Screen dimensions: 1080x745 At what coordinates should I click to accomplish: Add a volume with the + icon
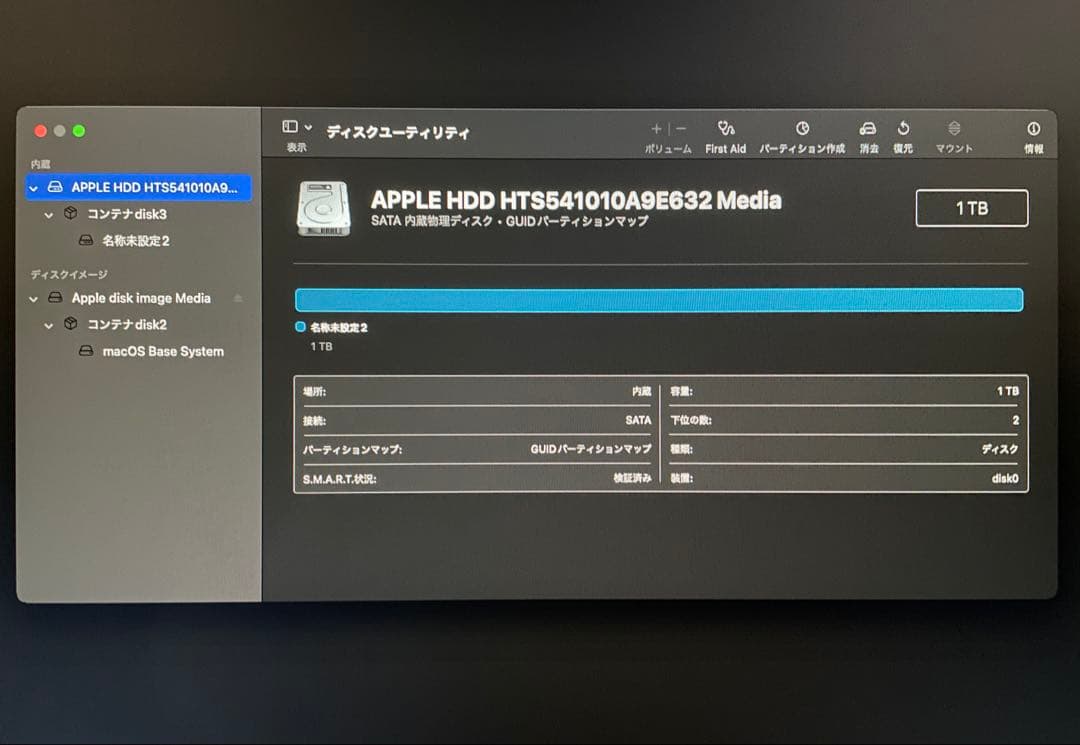656,128
